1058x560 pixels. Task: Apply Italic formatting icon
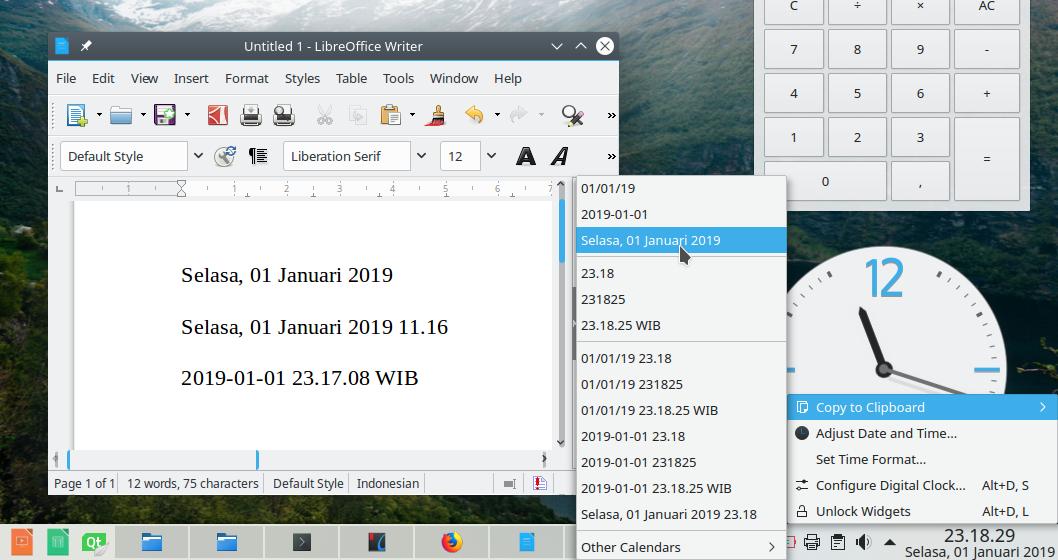click(559, 157)
